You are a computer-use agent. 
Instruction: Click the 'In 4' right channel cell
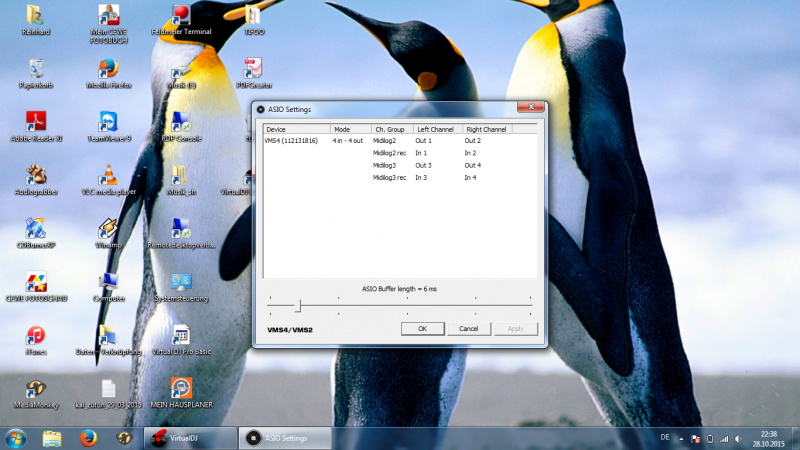(x=470, y=178)
